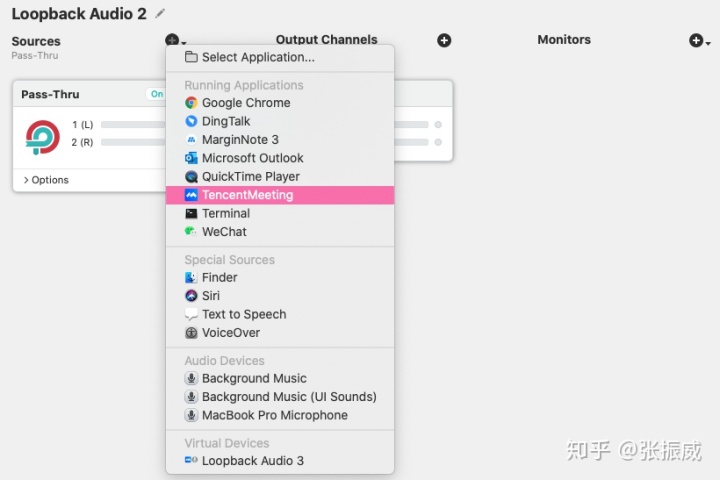Click the pencil icon to rename Loopback Audio 2

pyautogui.click(x=160, y=13)
